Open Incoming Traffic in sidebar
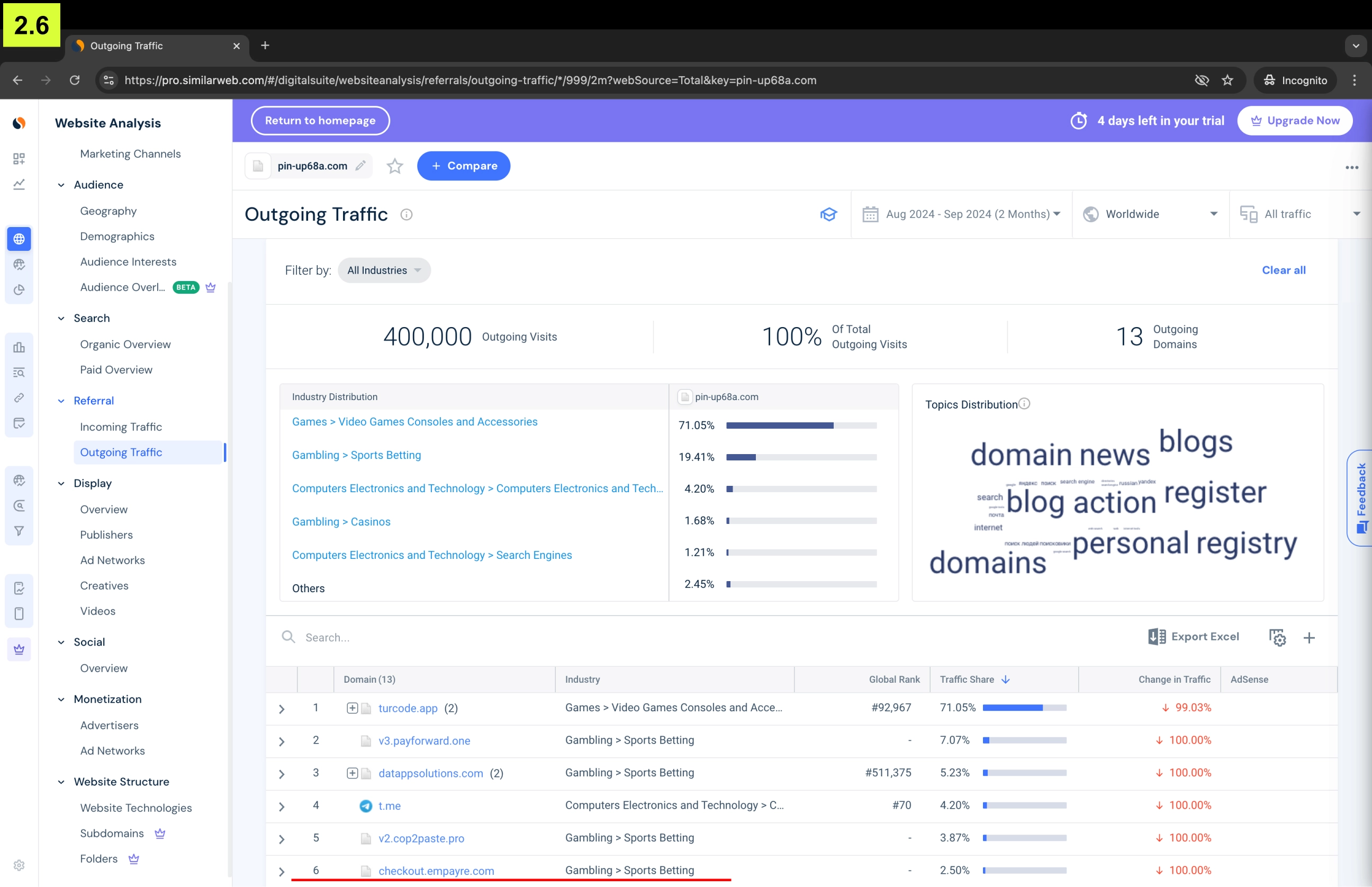Viewport: 1372px width, 887px height. click(x=121, y=427)
